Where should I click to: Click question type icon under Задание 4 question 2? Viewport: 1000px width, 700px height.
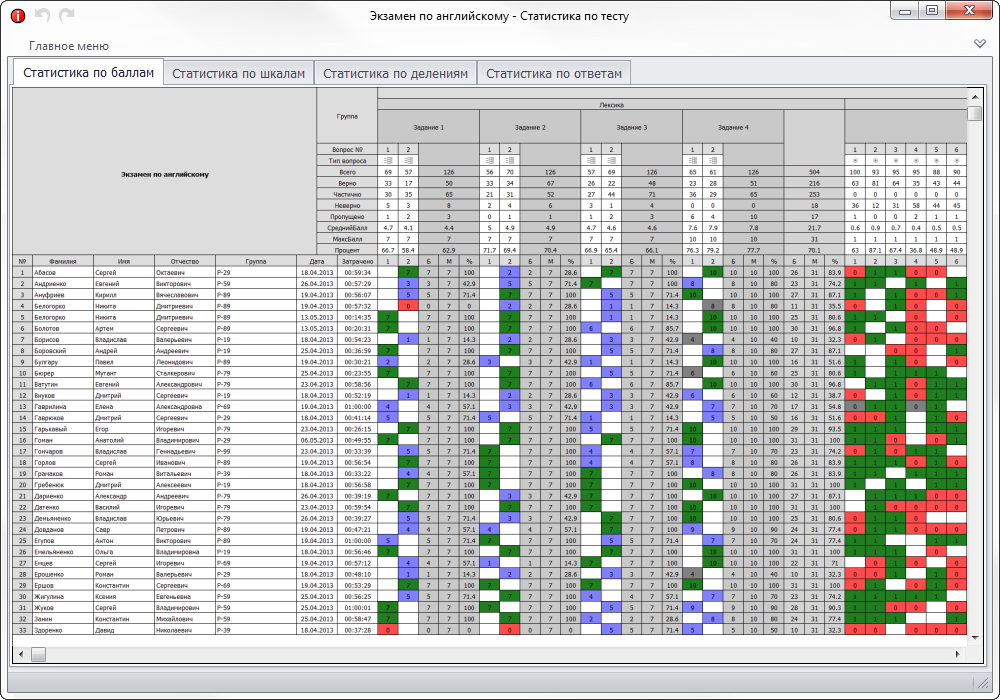point(712,161)
